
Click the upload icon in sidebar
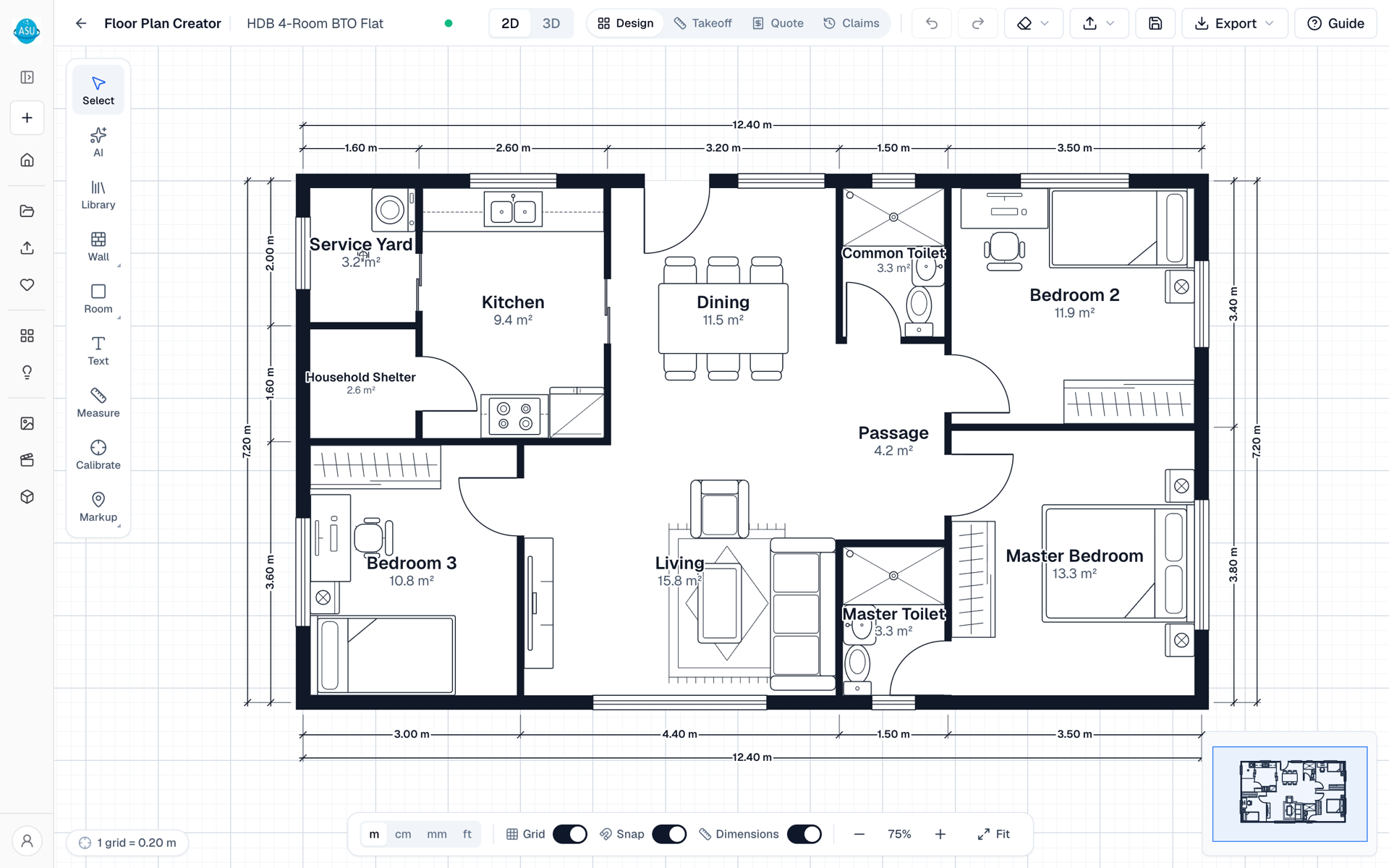tap(27, 248)
